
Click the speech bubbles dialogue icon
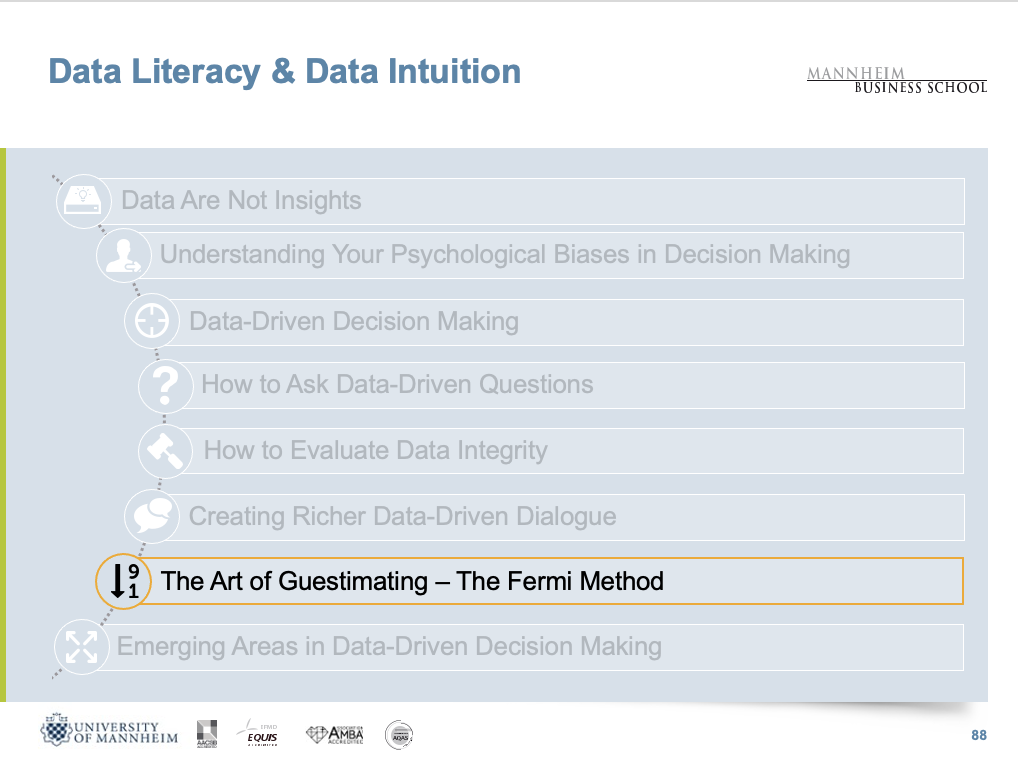(x=151, y=516)
